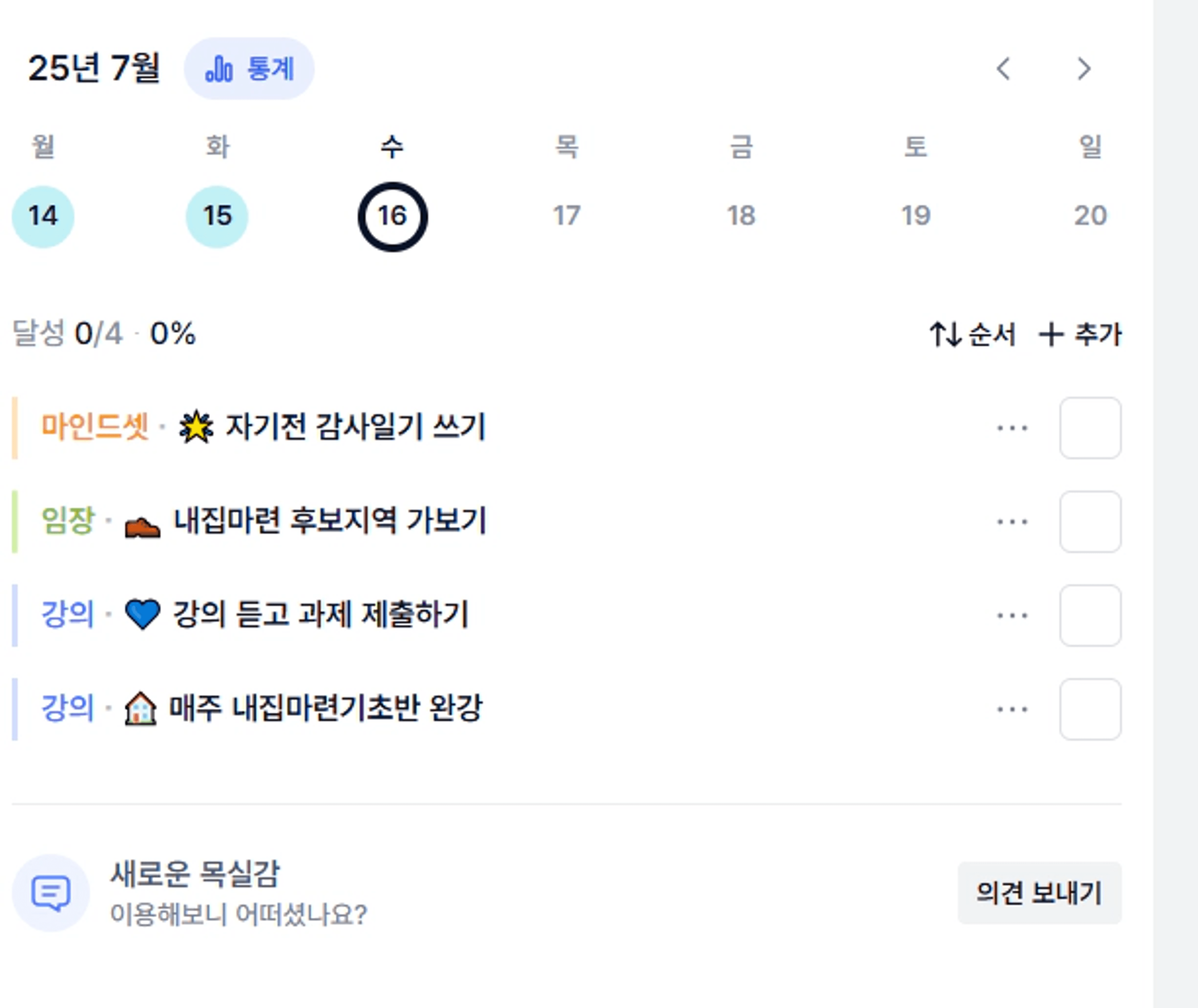Click the star emoji on 감사일기 task
1198x1008 pixels.
[196, 427]
